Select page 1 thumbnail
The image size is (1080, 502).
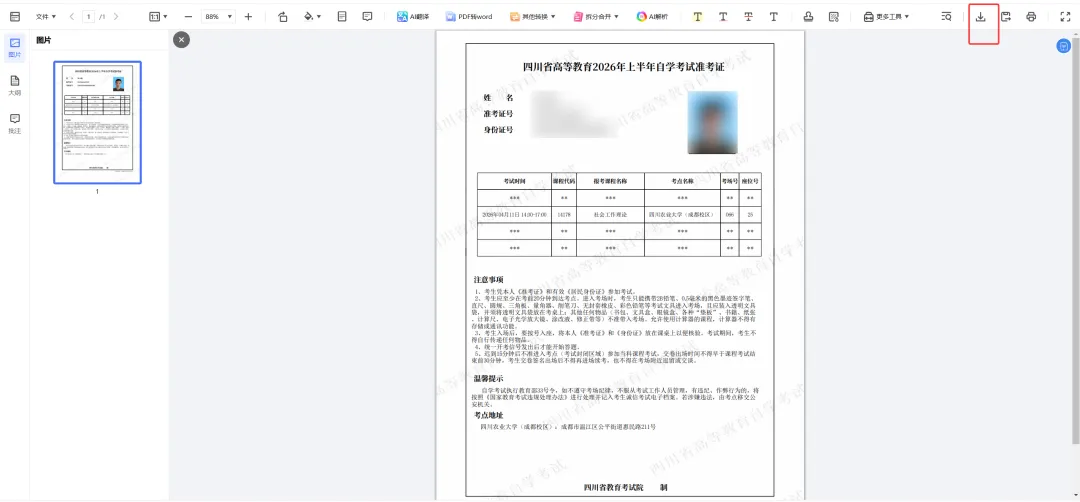point(97,123)
